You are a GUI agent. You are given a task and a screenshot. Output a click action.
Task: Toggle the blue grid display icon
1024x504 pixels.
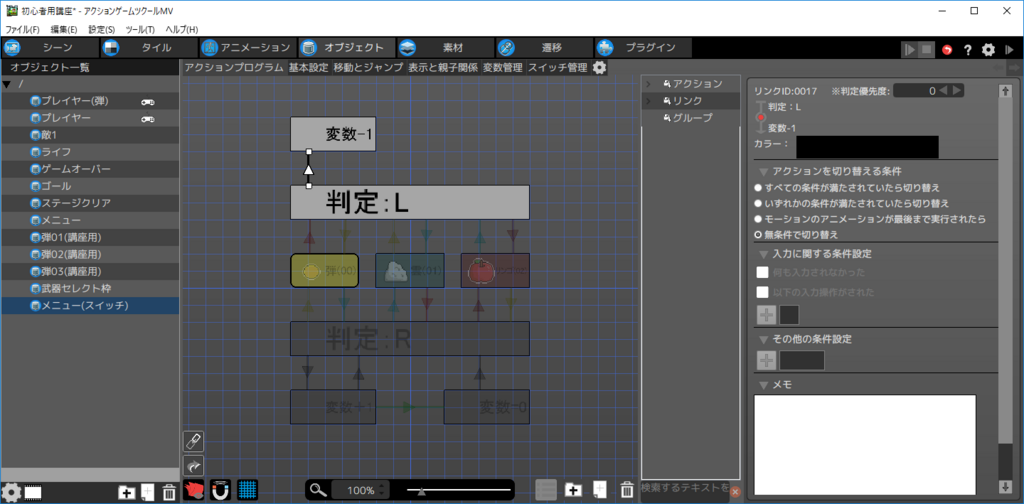[248, 489]
